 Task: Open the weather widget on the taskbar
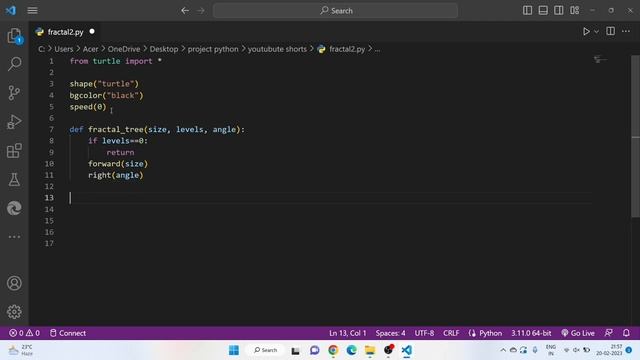pyautogui.click(x=20, y=350)
